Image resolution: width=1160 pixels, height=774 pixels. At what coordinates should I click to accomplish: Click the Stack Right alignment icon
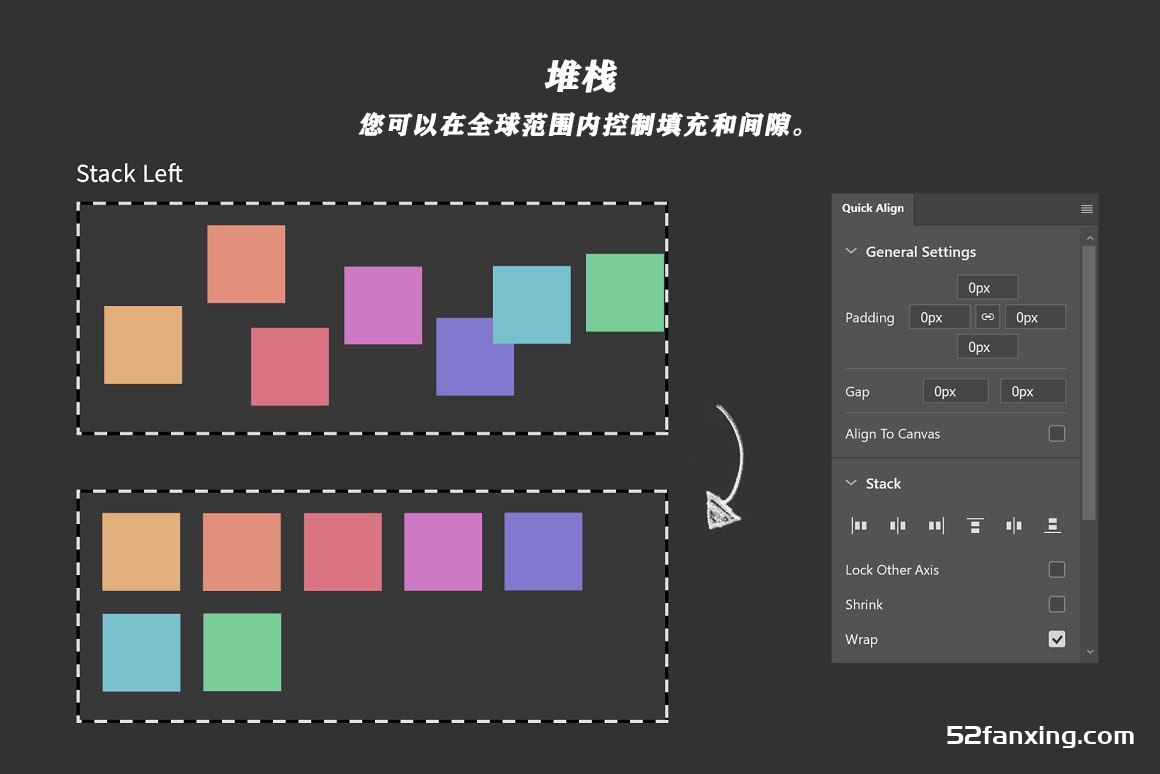click(x=936, y=525)
